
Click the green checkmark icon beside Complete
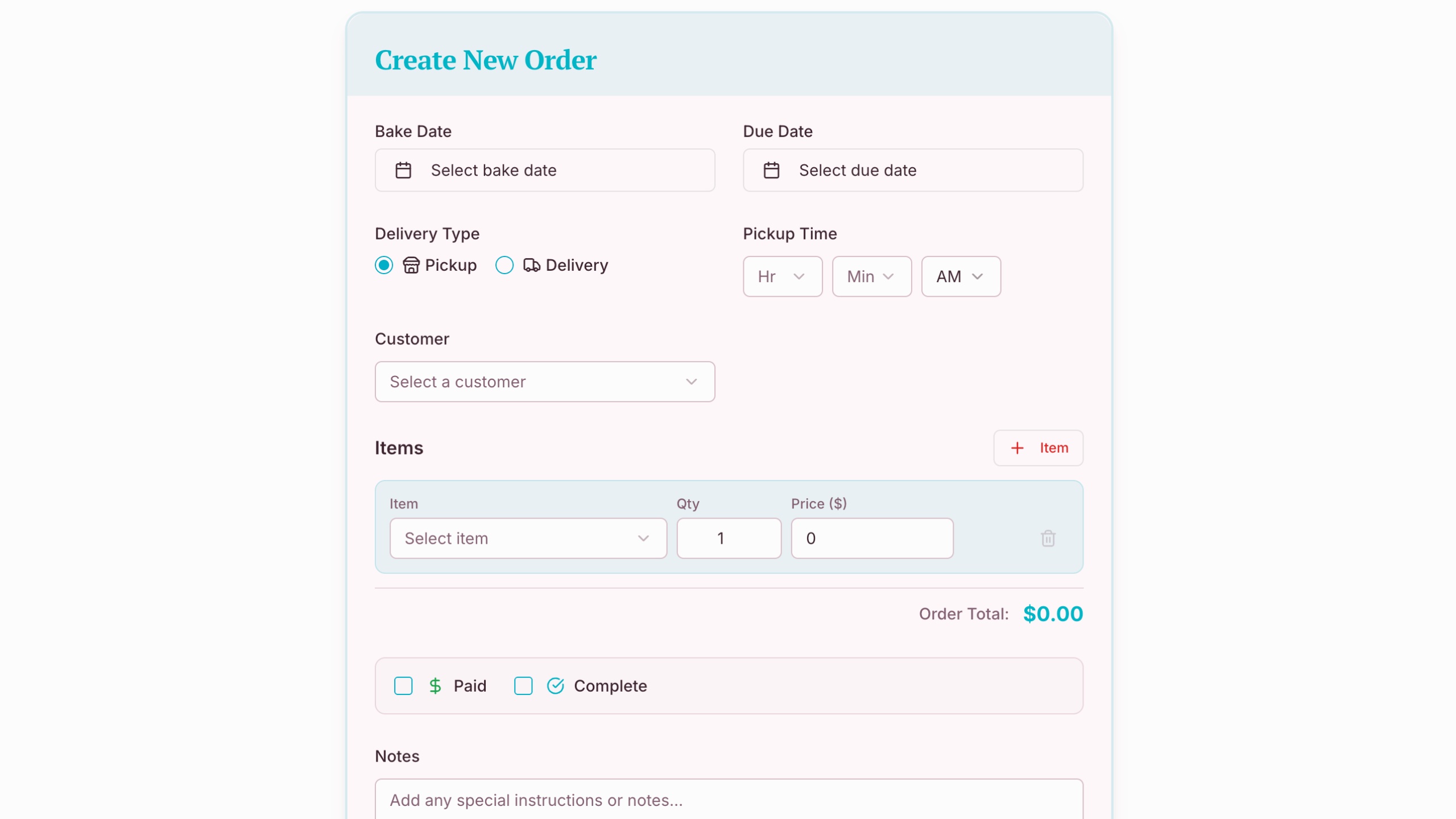(555, 685)
